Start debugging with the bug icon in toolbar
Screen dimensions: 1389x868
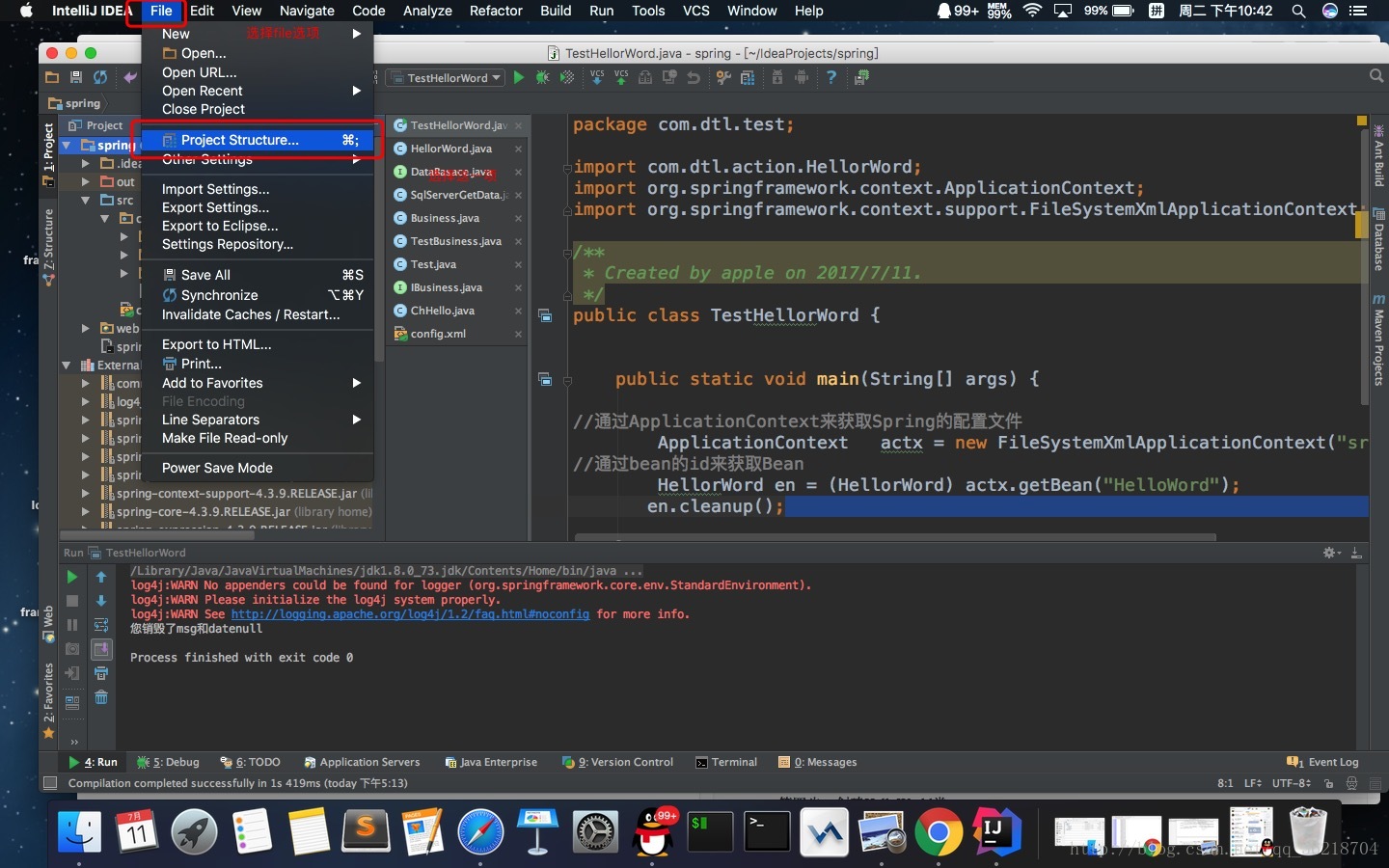click(x=542, y=77)
